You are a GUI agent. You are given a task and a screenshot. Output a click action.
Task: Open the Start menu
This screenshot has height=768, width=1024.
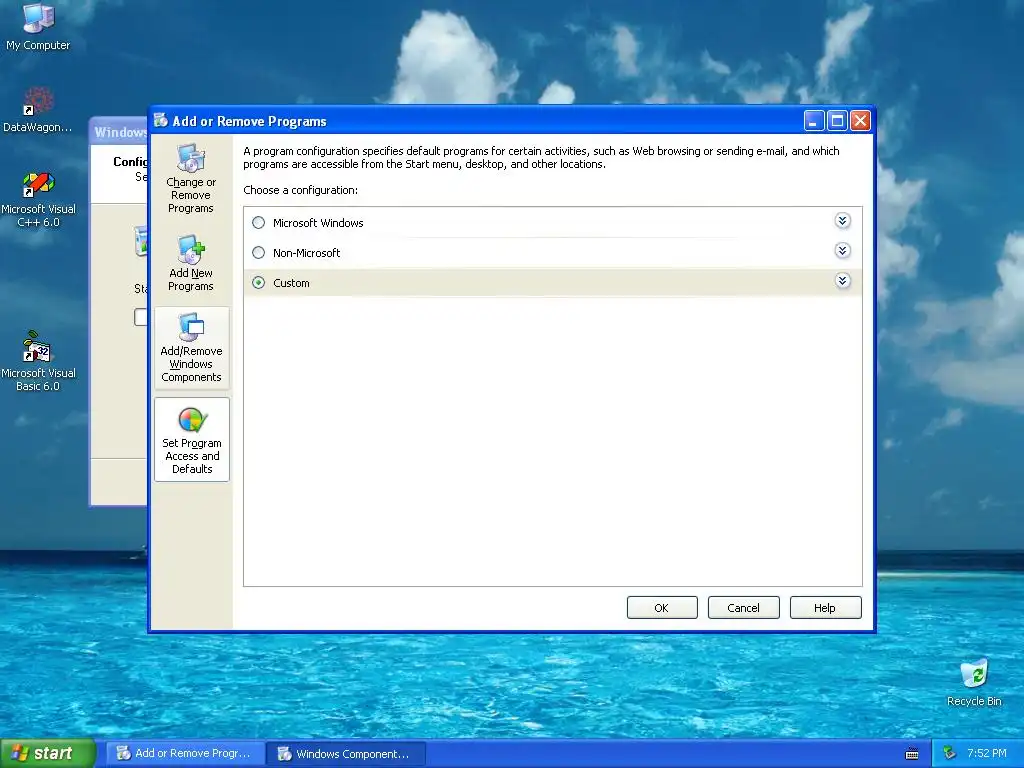click(48, 753)
